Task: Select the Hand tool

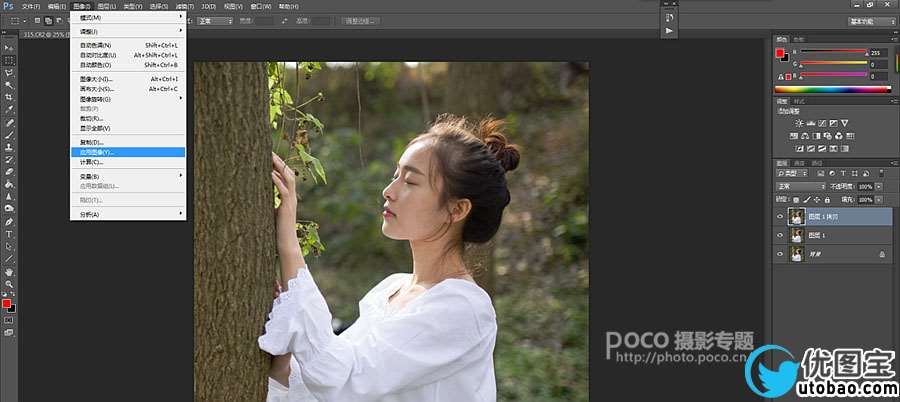Action: coord(9,272)
